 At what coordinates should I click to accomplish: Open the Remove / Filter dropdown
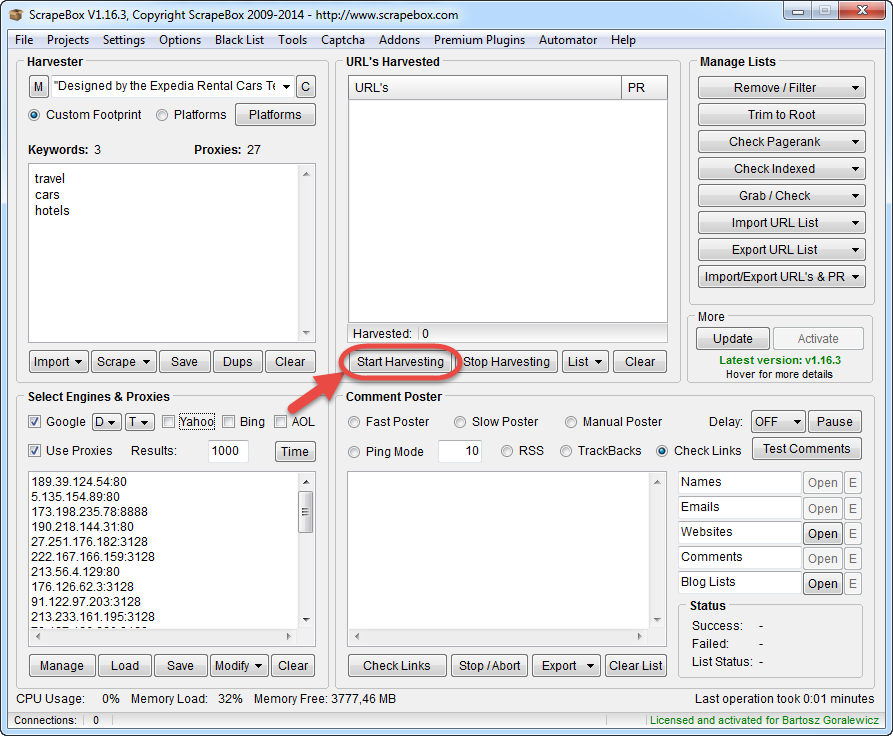pos(781,88)
